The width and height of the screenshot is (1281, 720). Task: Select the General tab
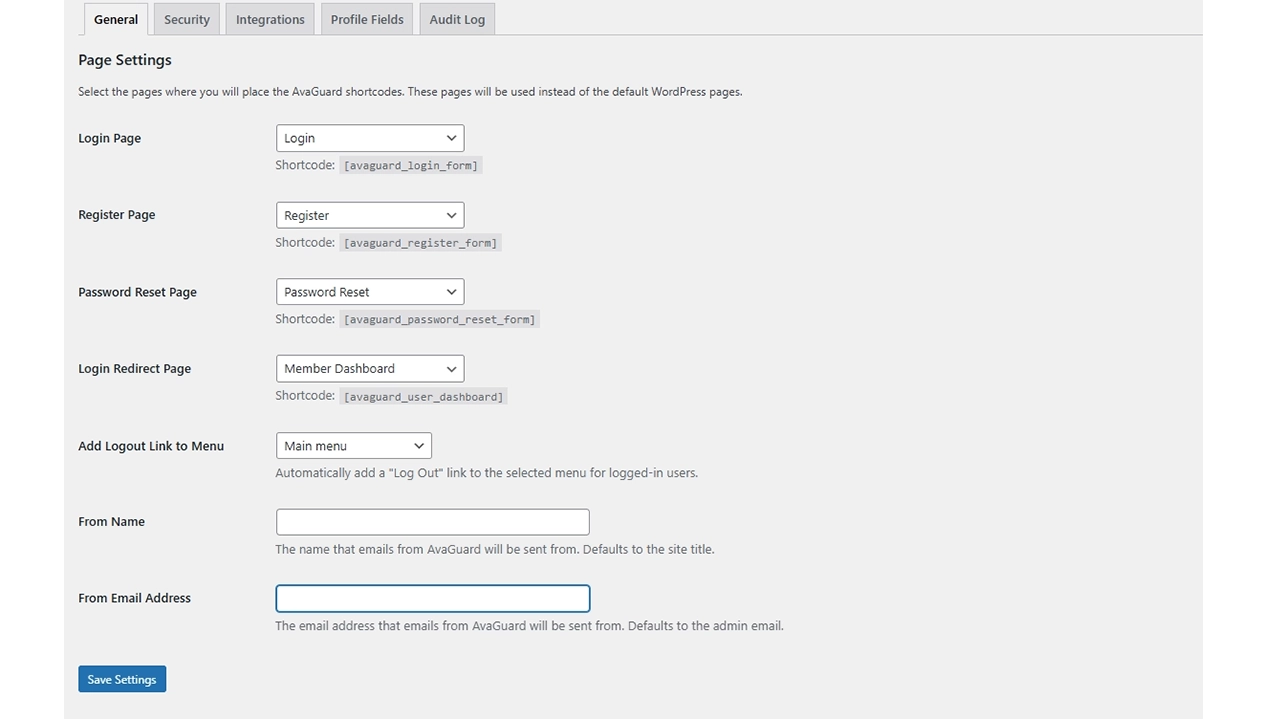(116, 19)
